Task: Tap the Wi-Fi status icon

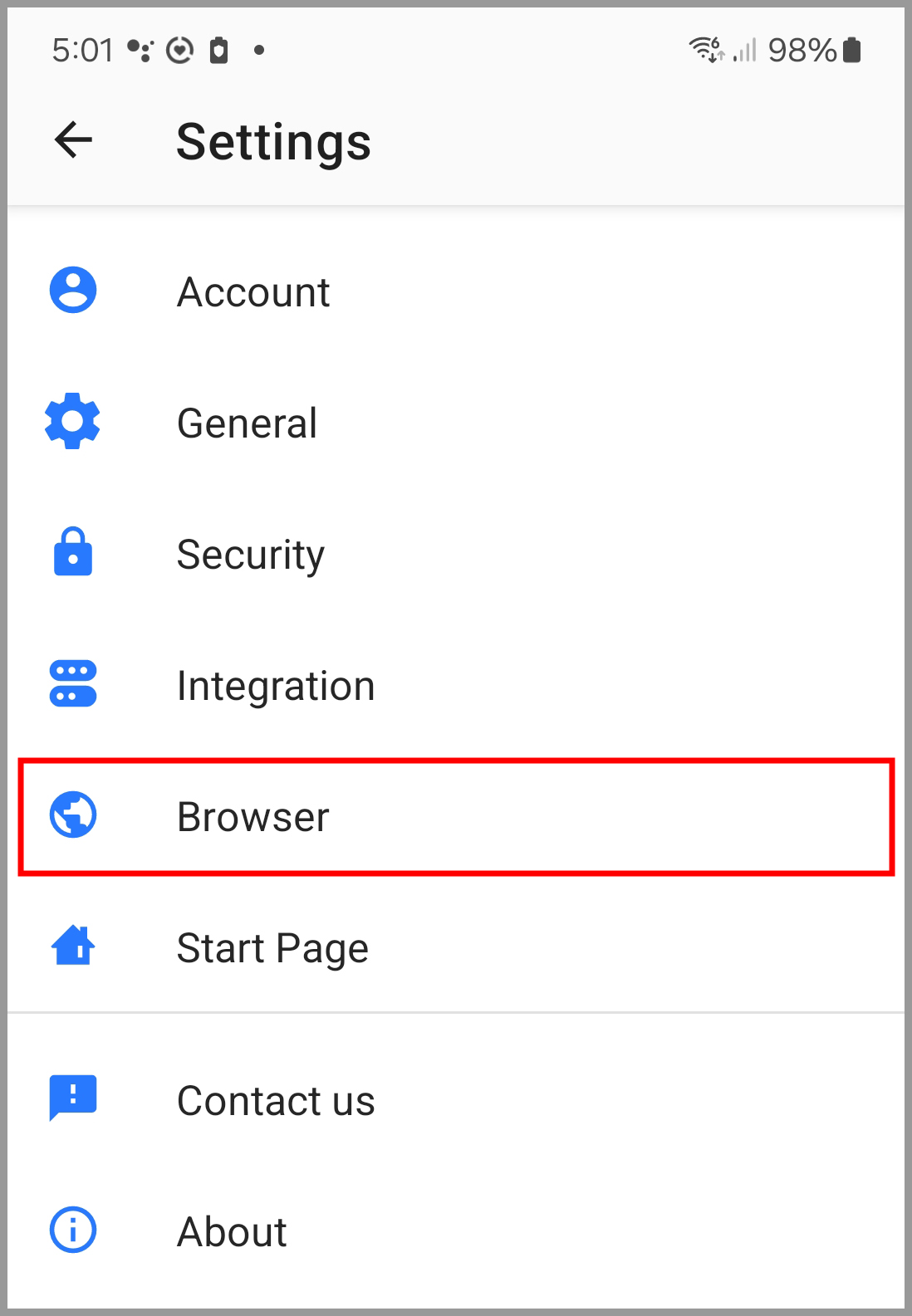Action: (x=707, y=50)
